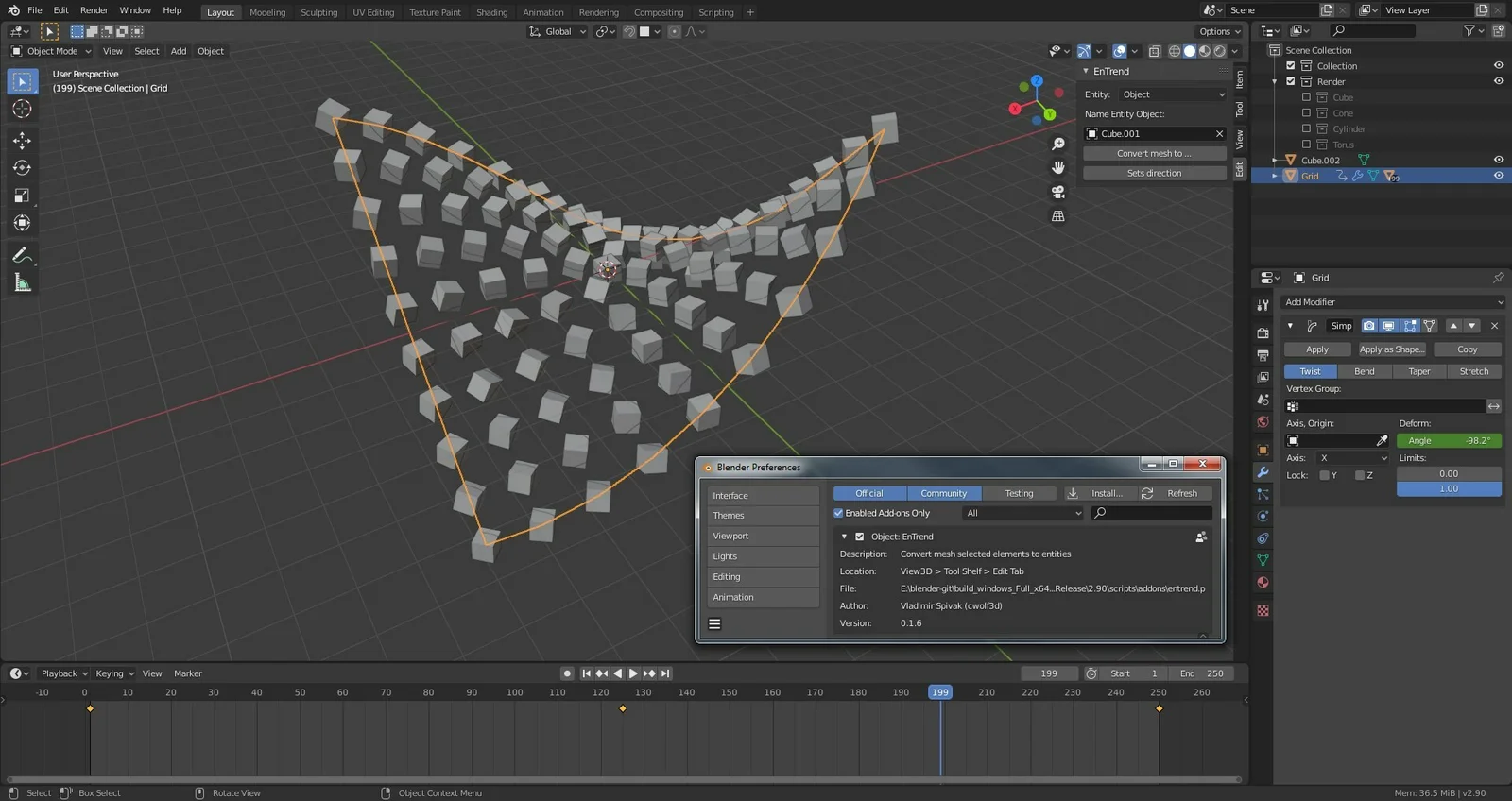This screenshot has height=801, width=1512.
Task: Click the Convert mesh to button
Action: (x=1155, y=153)
